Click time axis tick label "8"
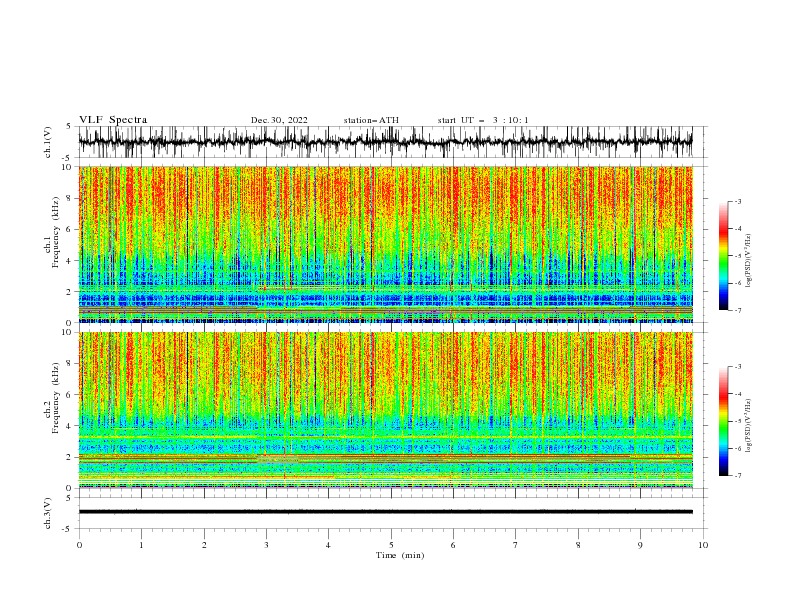This screenshot has height=612, width=792. coord(578,545)
